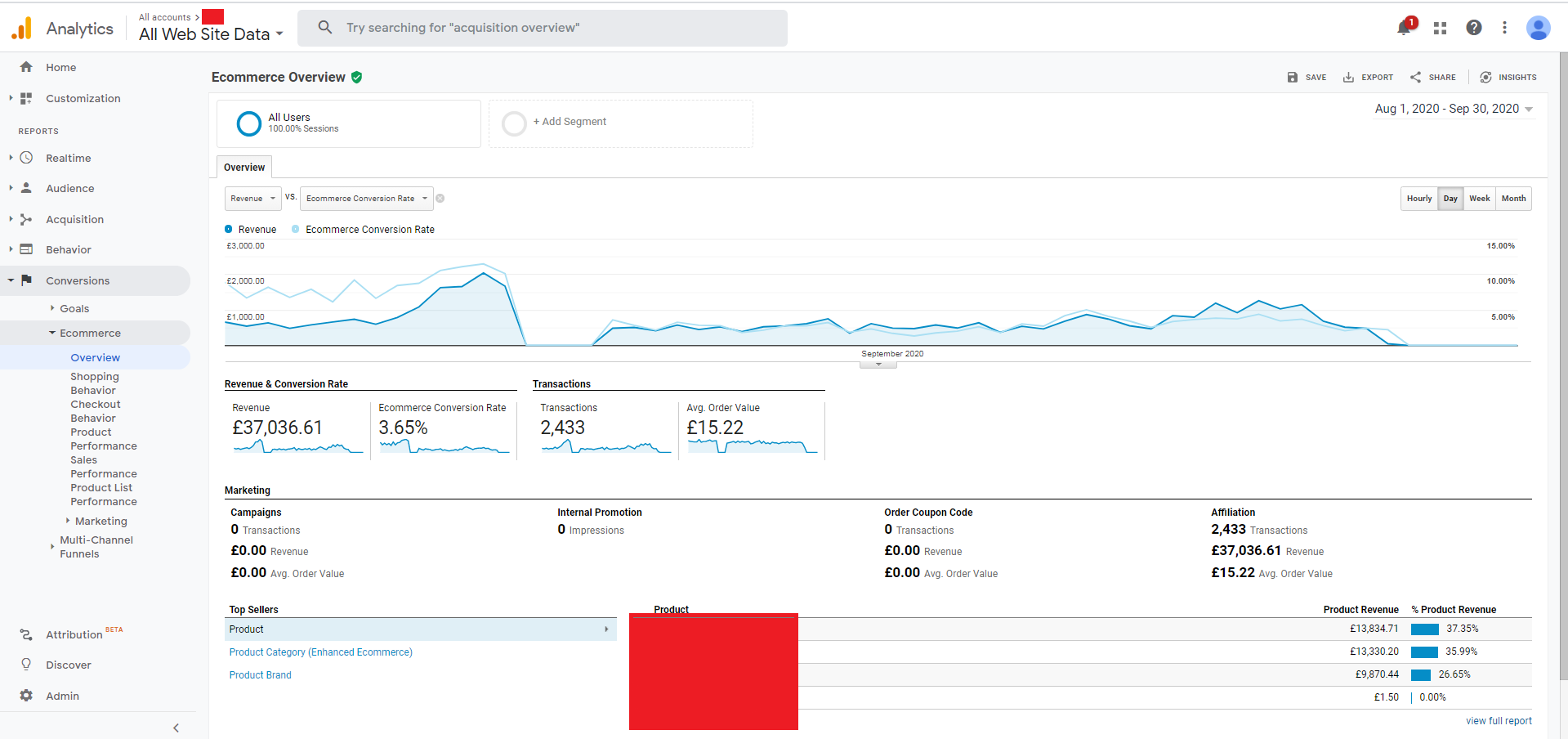
Task: Open the three-dot more options menu
Action: click(1504, 28)
